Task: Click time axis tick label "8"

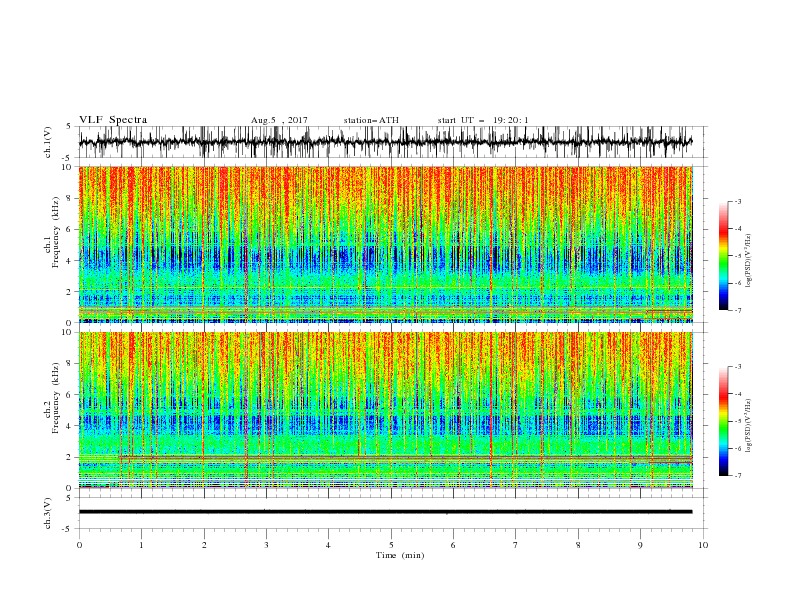Action: [x=578, y=545]
